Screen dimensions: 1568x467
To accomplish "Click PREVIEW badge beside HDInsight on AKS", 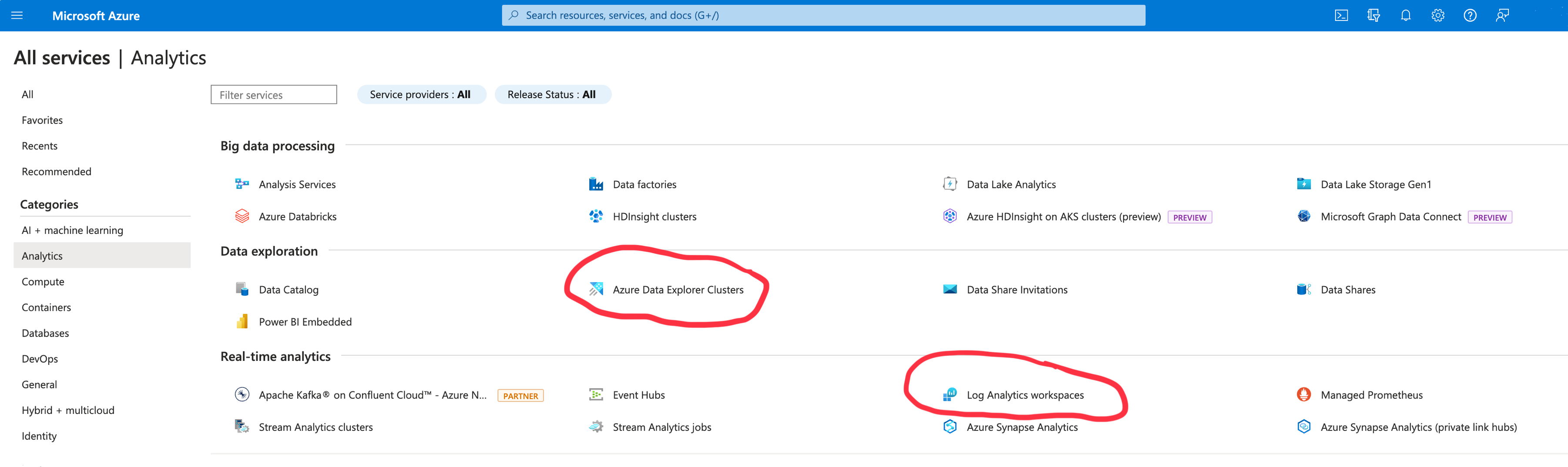I will pyautogui.click(x=1189, y=217).
